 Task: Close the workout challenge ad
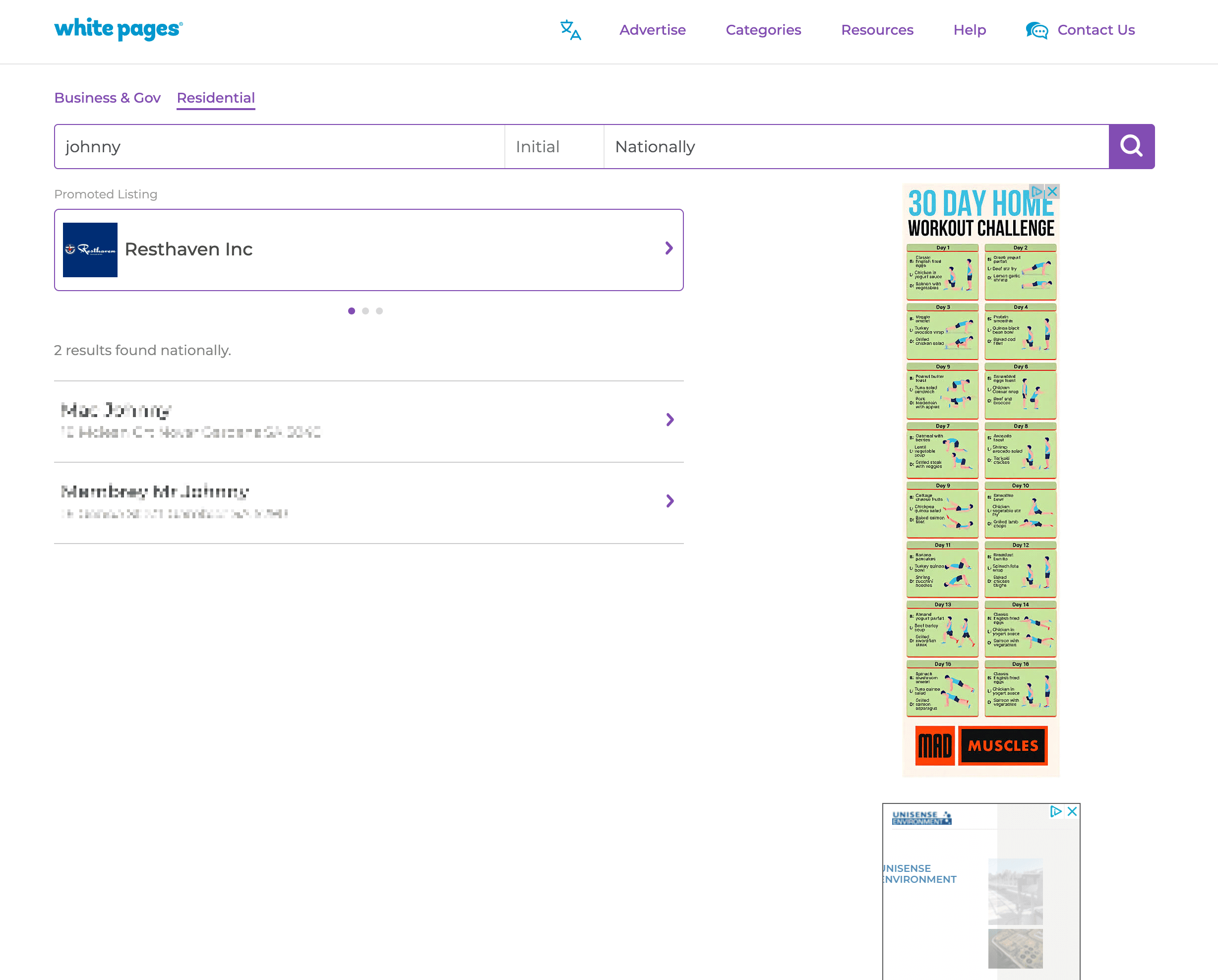(x=1052, y=191)
